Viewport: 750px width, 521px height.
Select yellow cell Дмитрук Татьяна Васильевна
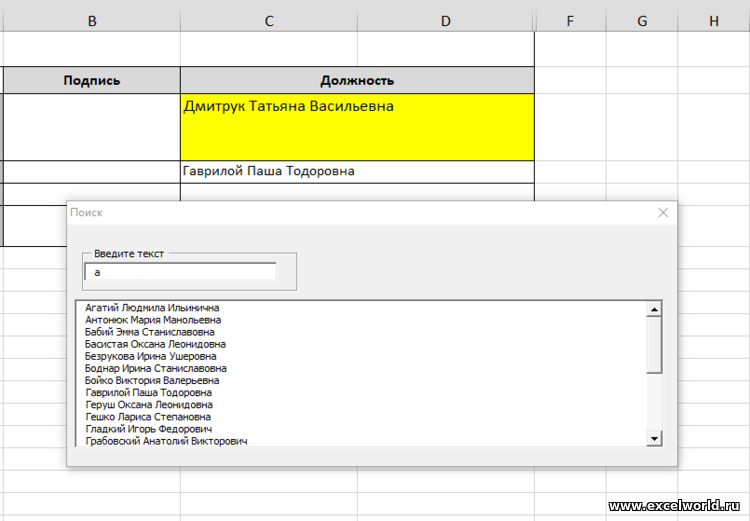[357, 127]
